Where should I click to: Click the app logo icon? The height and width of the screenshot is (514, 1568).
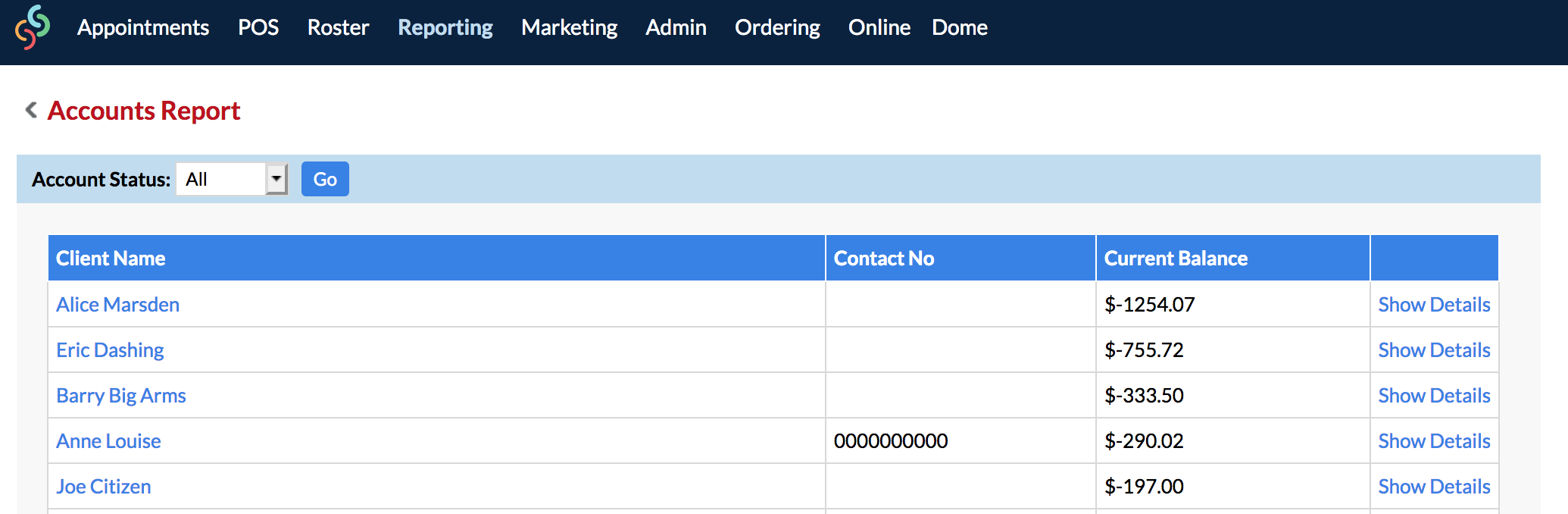click(x=33, y=27)
